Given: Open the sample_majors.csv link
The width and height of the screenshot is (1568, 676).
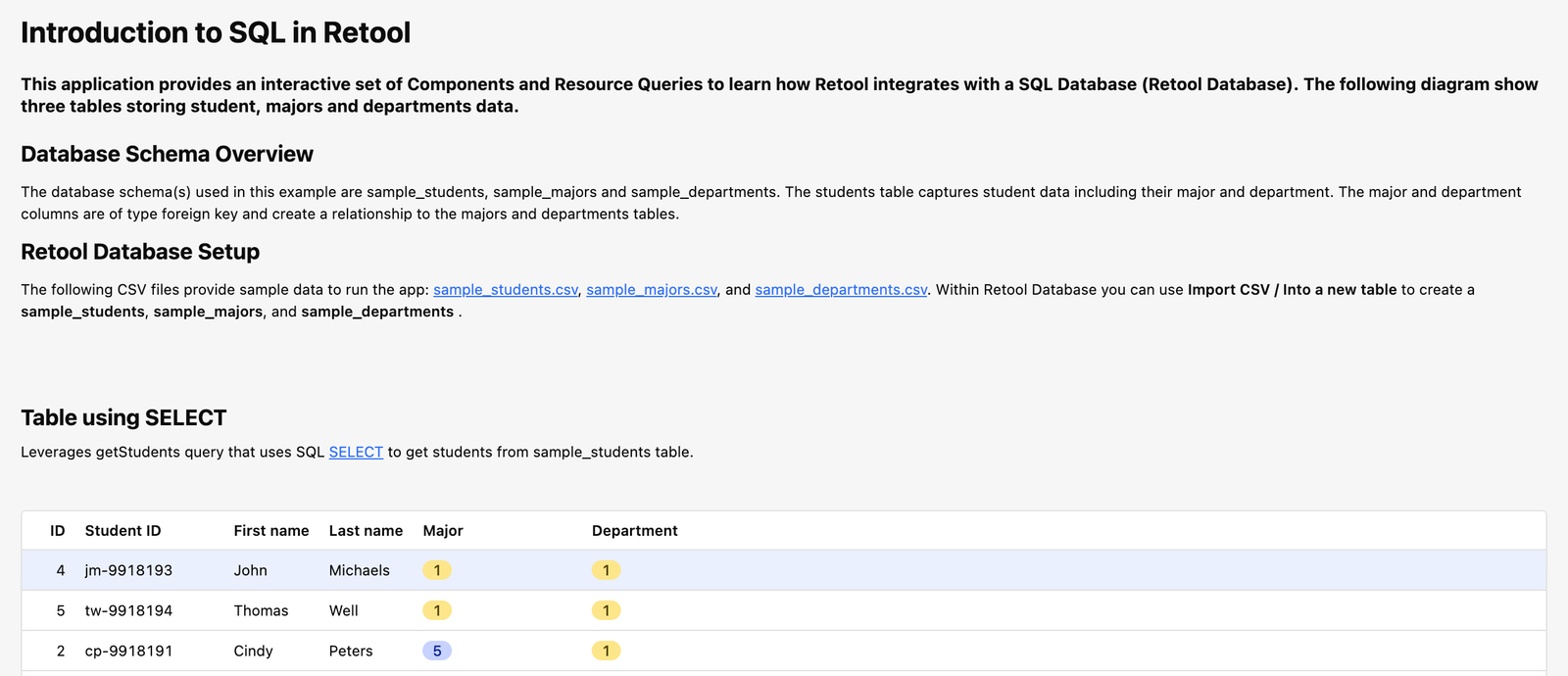Looking at the screenshot, I should point(652,290).
